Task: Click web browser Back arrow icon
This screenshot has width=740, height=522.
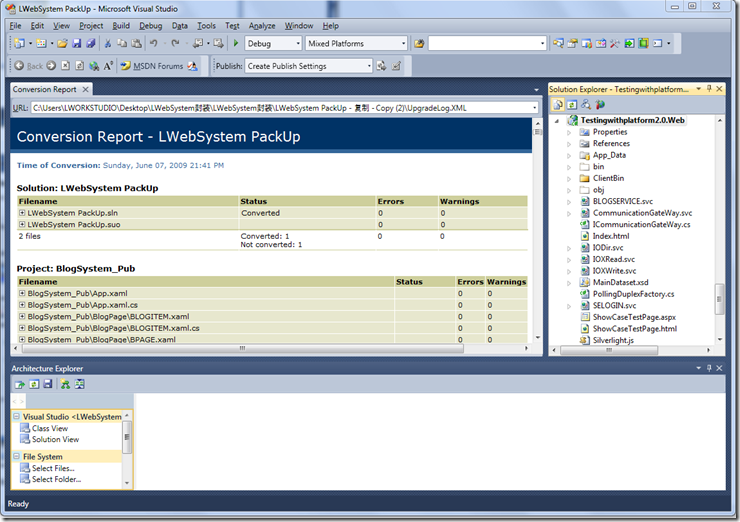Action: point(19,66)
